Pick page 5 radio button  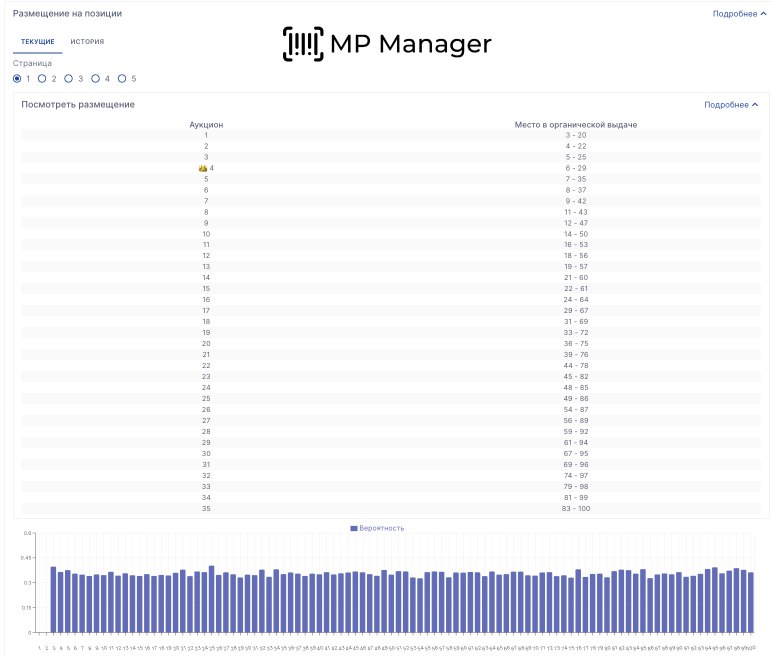coord(122,78)
